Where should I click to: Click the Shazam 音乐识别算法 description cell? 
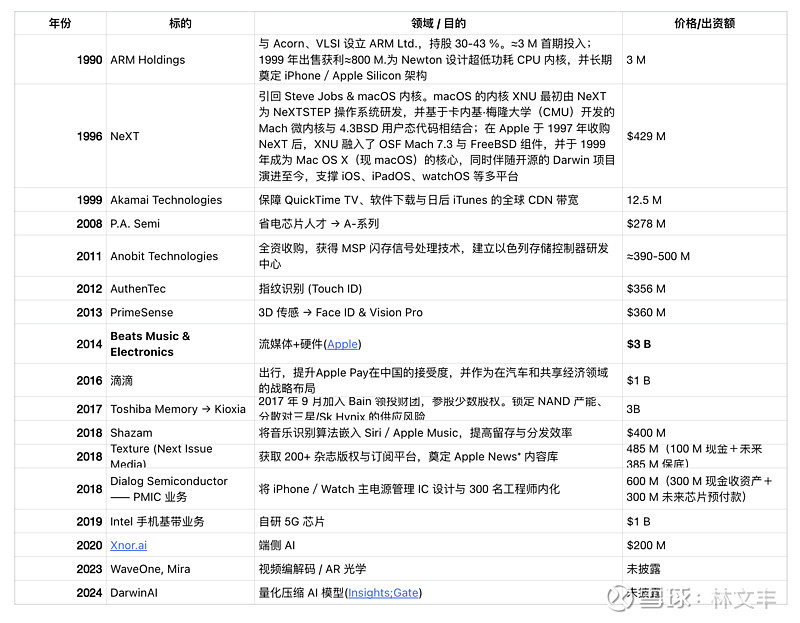coord(438,433)
